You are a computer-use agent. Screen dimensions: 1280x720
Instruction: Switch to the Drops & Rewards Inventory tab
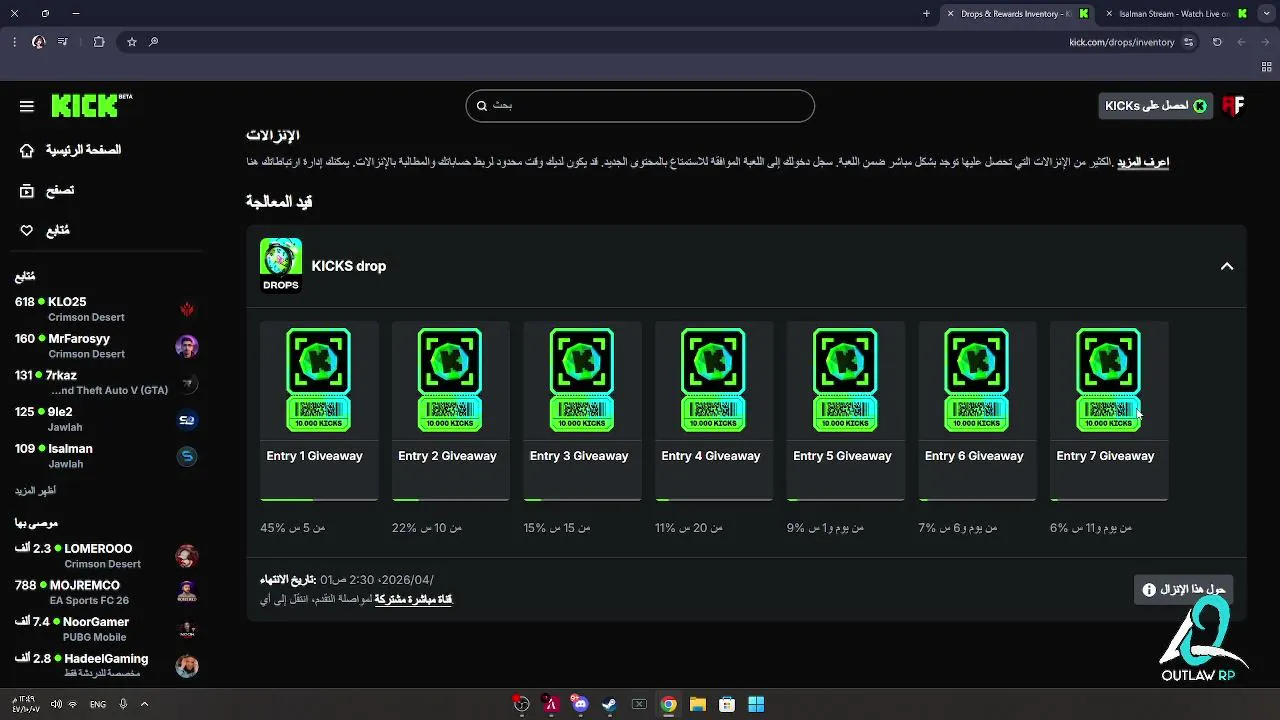(x=1016, y=13)
